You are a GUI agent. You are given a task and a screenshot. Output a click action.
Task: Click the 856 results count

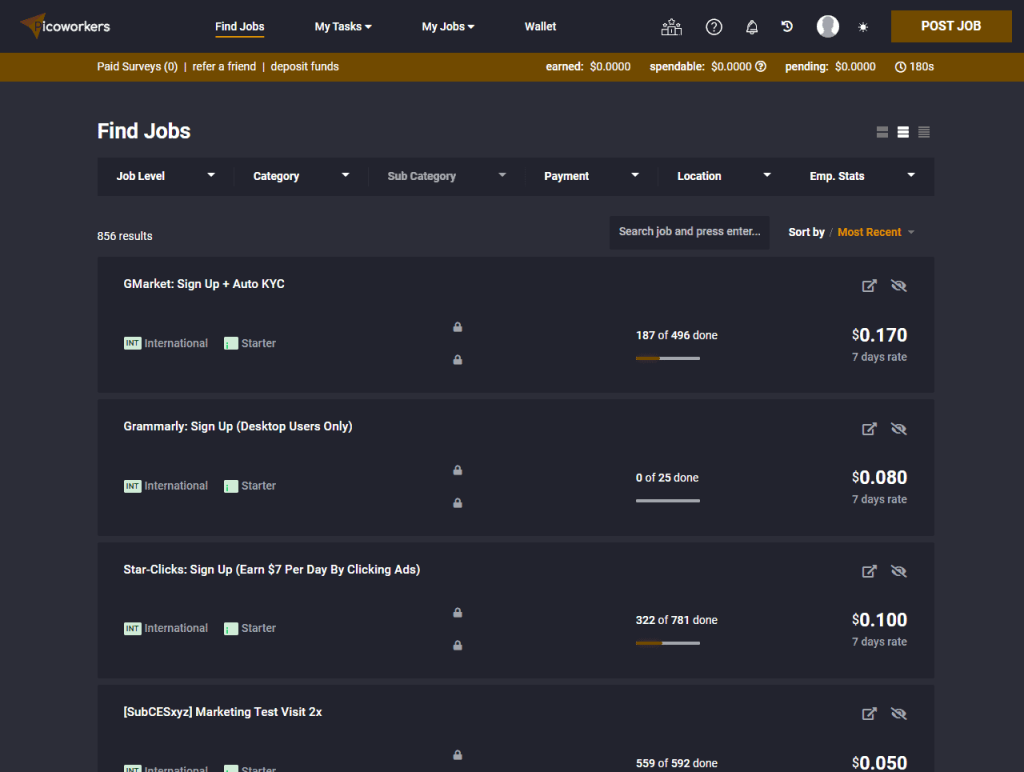point(125,236)
